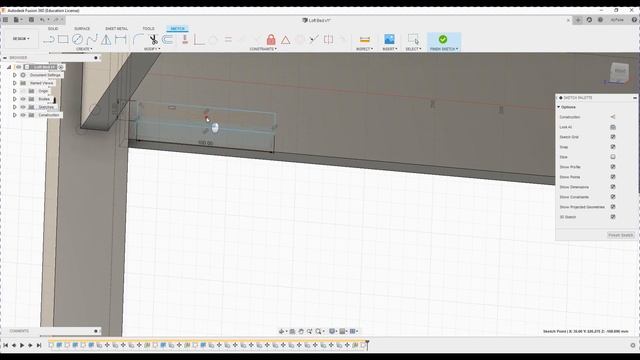The height and width of the screenshot is (360, 640).
Task: Select the Sketch Dimension tool
Action: pyautogui.click(x=120, y=39)
